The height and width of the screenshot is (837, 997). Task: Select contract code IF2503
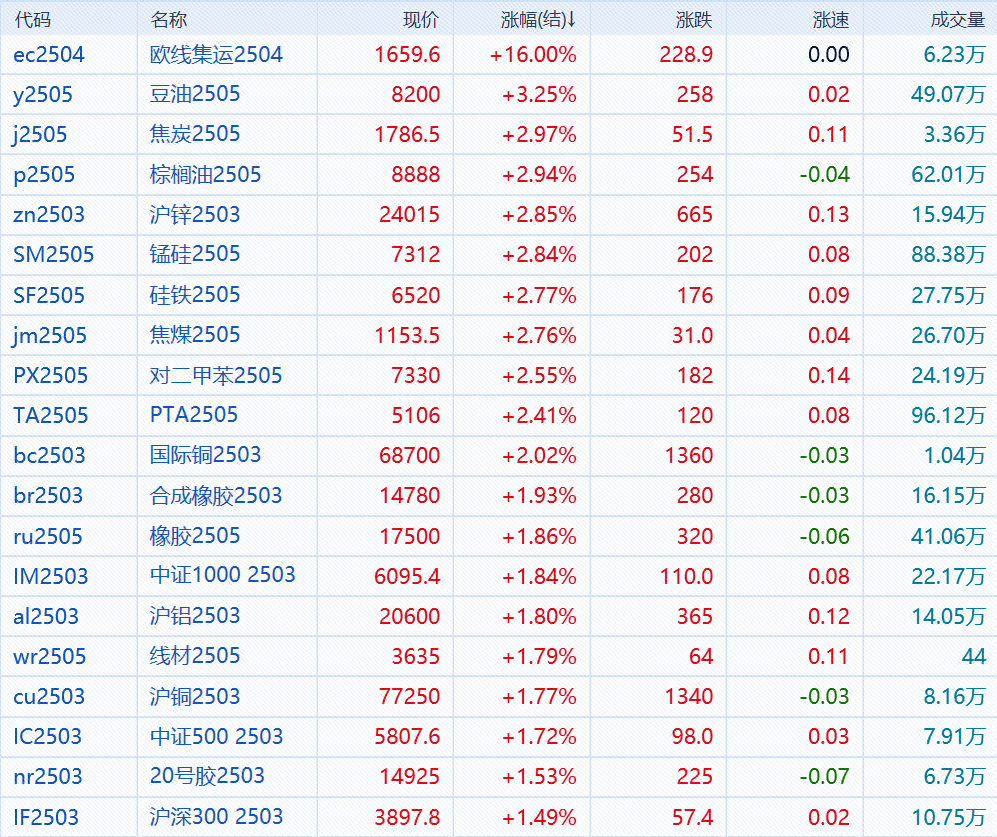(x=46, y=817)
